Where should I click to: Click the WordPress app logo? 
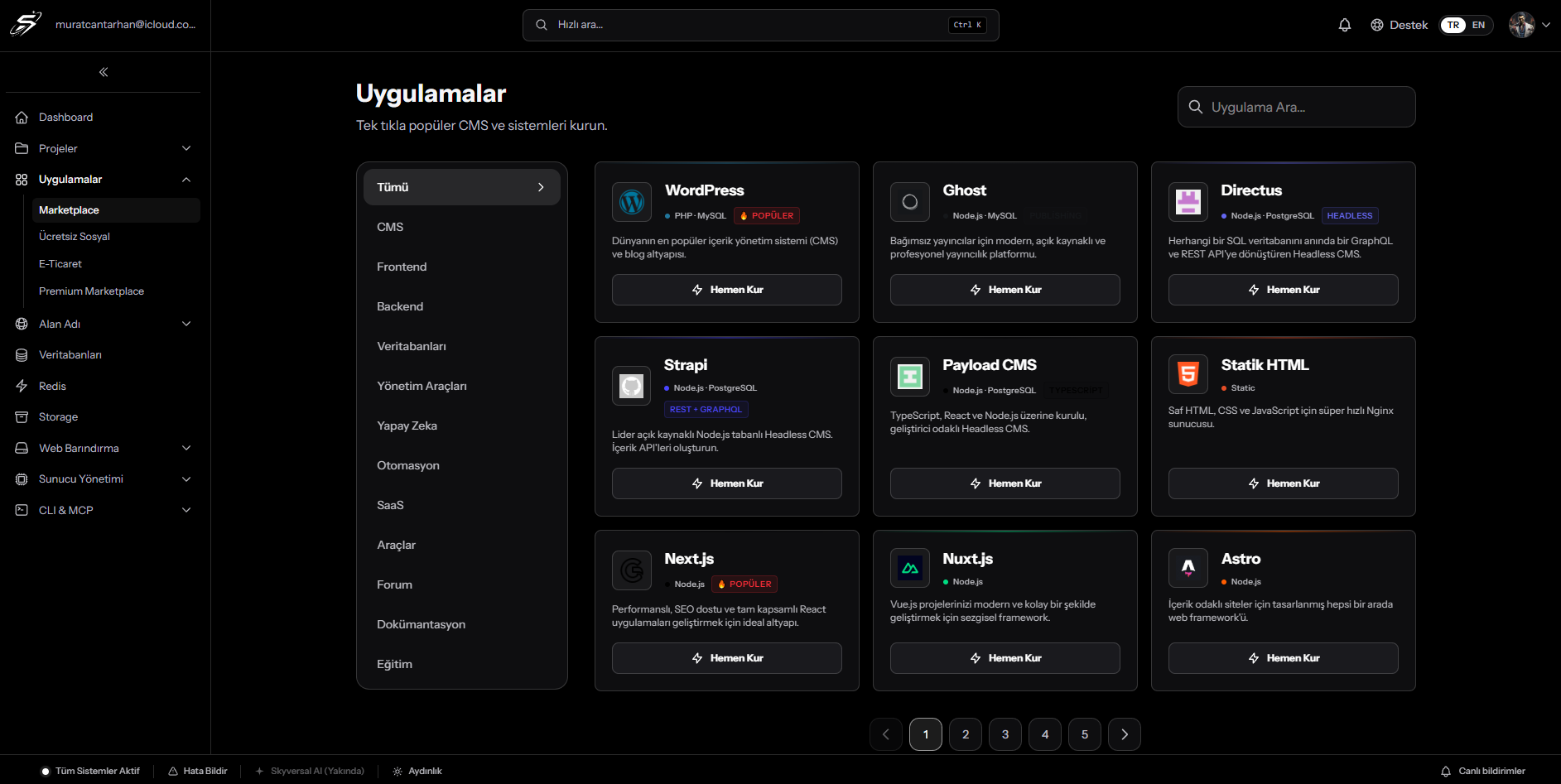[x=632, y=202]
